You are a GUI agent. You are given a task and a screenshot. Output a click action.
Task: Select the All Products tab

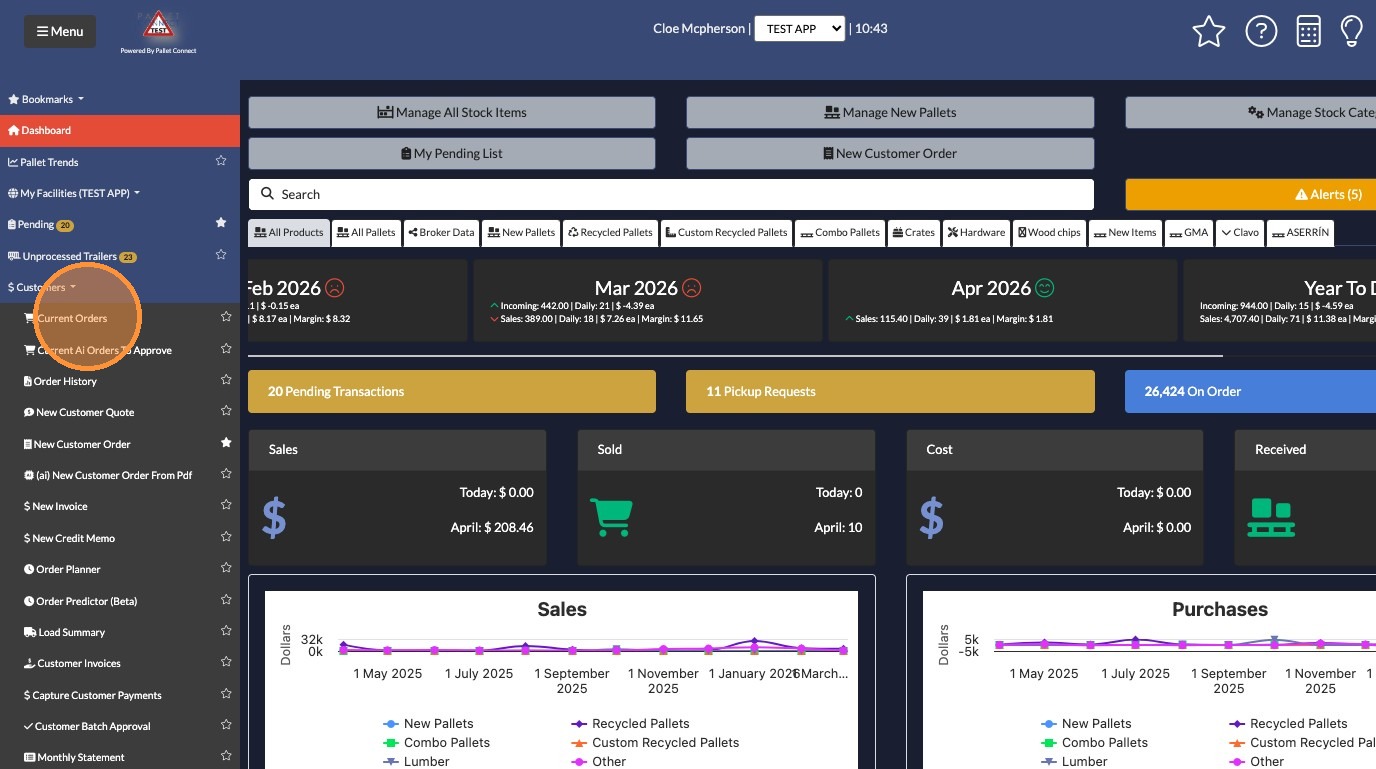pos(289,233)
